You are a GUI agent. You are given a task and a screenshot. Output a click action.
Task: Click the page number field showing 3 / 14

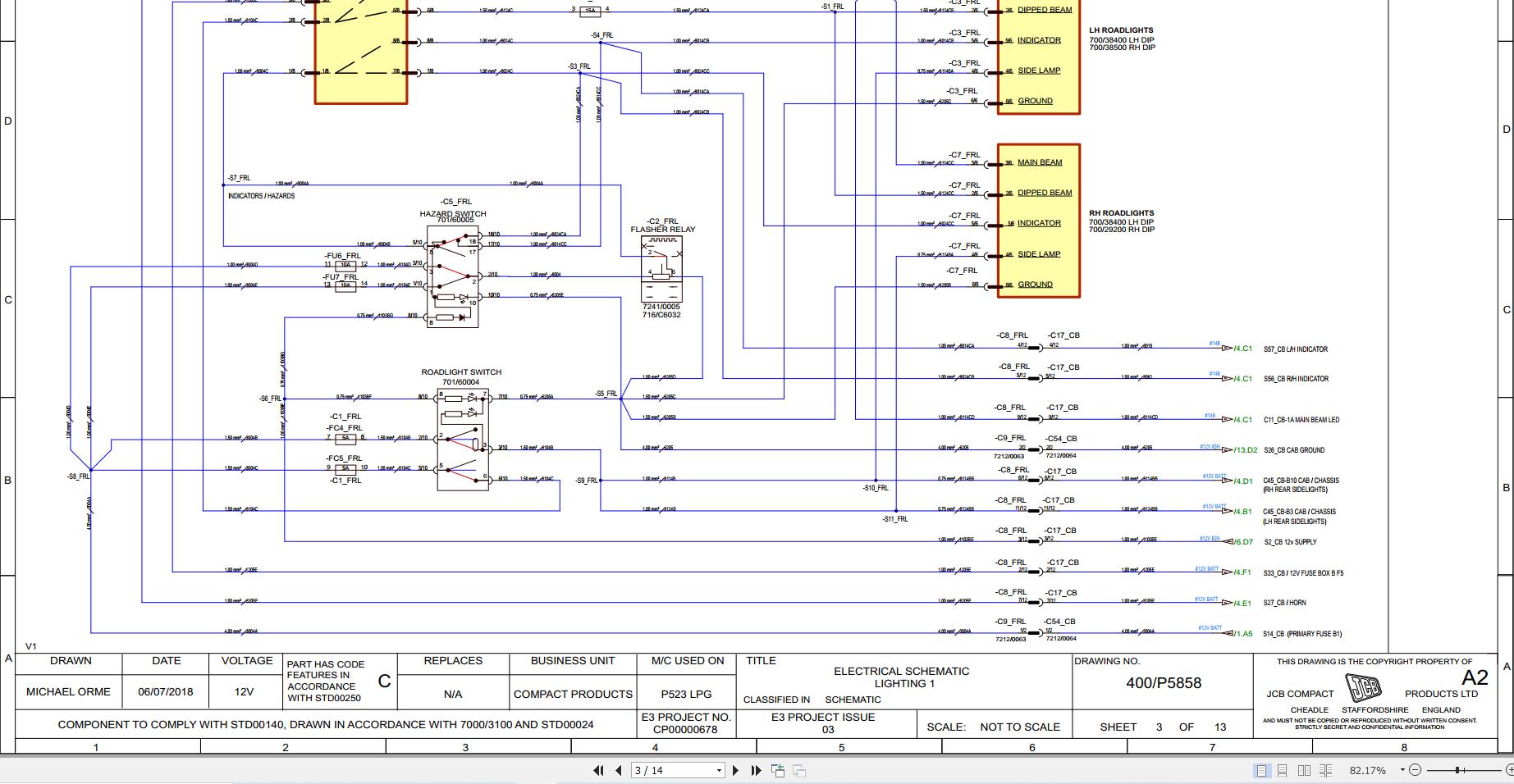click(656, 771)
